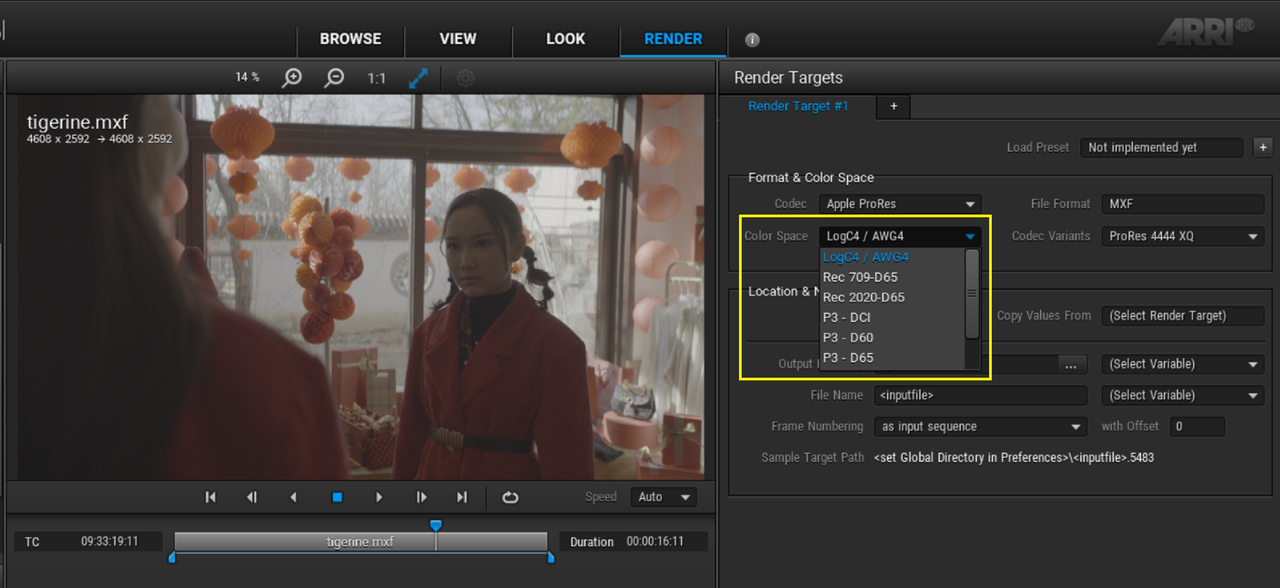Switch to the BROWSE tab
Image resolution: width=1280 pixels, height=588 pixels.
[350, 39]
